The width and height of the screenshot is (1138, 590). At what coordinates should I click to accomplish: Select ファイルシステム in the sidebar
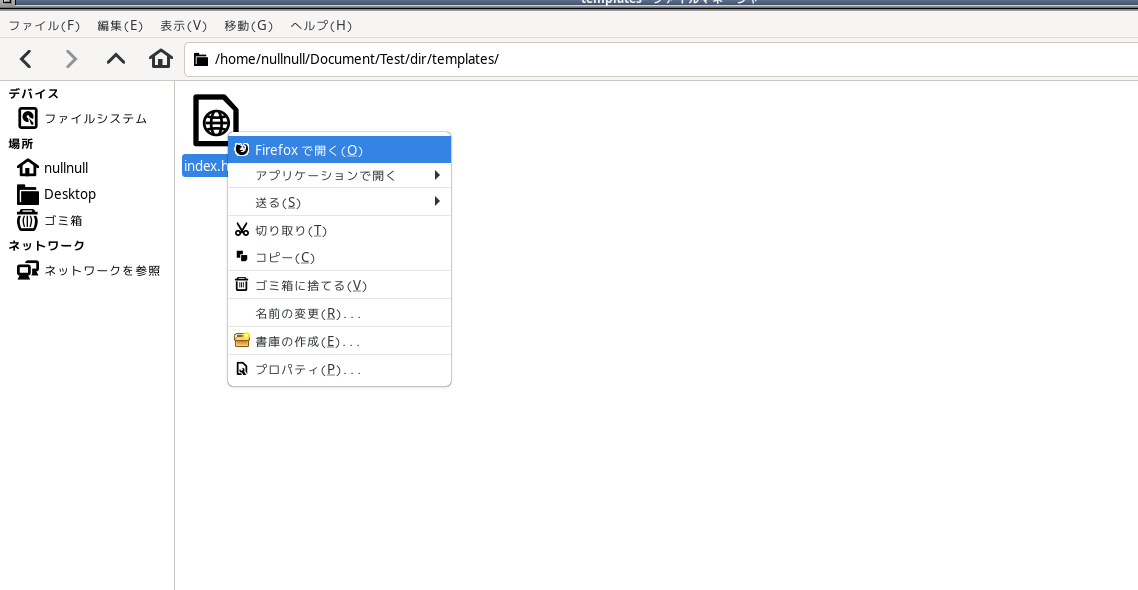tap(95, 118)
